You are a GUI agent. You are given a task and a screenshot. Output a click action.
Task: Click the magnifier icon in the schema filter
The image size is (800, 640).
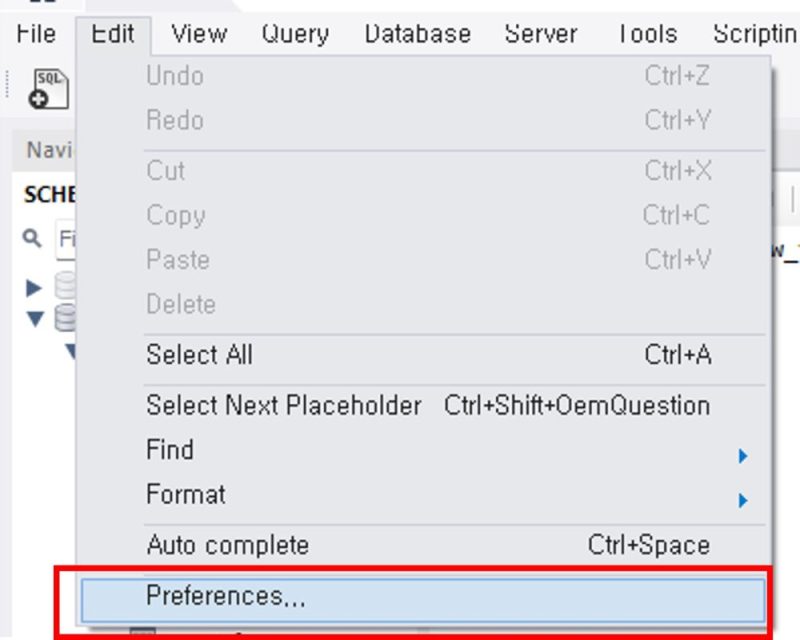[30, 239]
